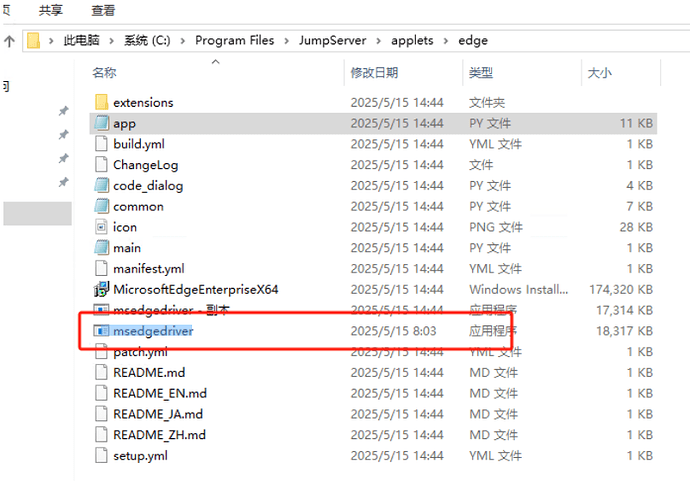Expand chevron before 此电脑 breadcrumb
The image size is (690, 481).
point(51,41)
